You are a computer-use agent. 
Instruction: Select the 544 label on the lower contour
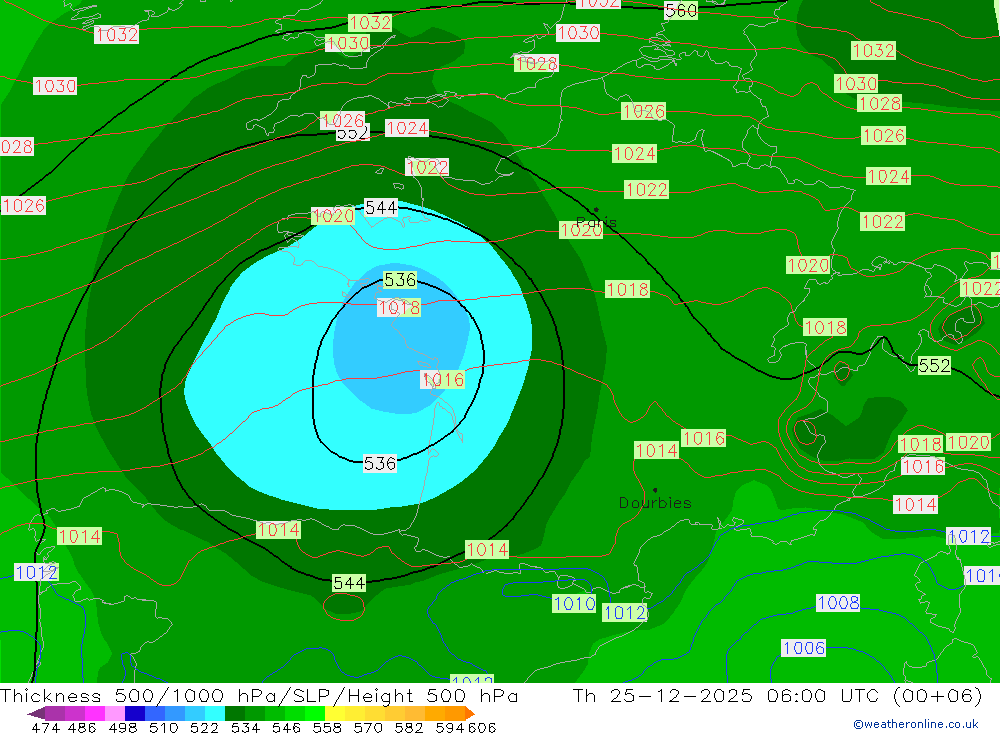pyautogui.click(x=349, y=582)
